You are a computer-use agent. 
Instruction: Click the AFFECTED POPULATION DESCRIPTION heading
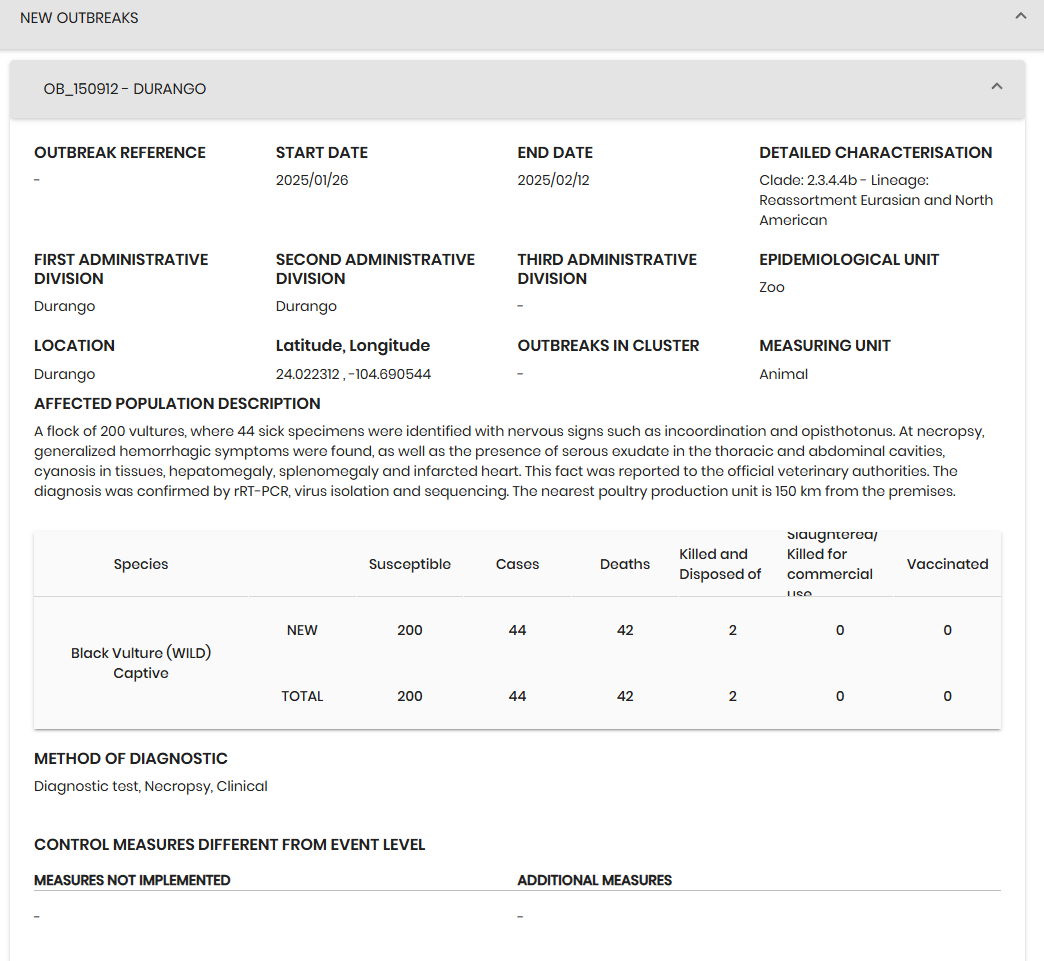tap(177, 404)
